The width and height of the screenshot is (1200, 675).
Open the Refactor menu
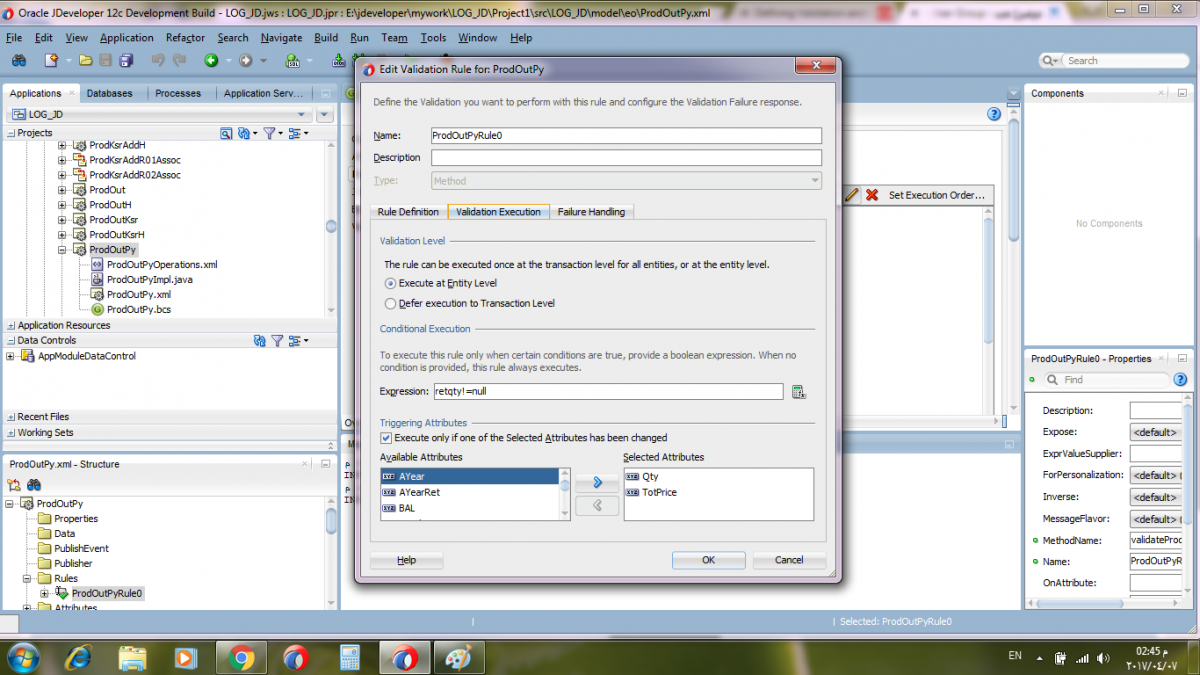(x=185, y=38)
